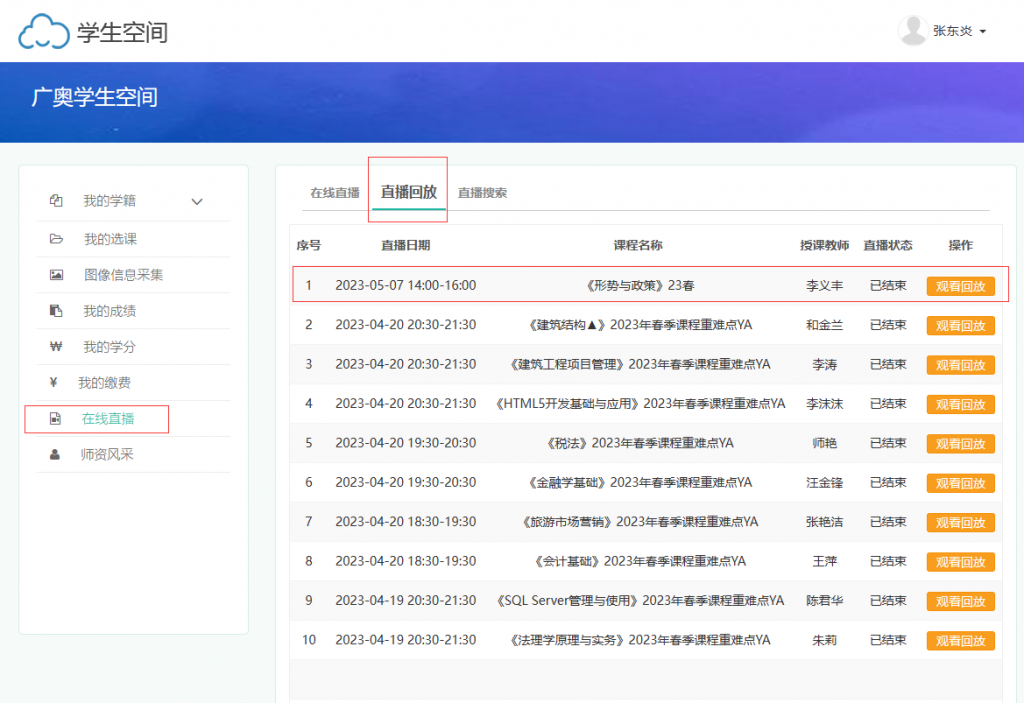The width and height of the screenshot is (1024, 703).
Task: Click the 直播日期 column header
Action: [x=406, y=246]
